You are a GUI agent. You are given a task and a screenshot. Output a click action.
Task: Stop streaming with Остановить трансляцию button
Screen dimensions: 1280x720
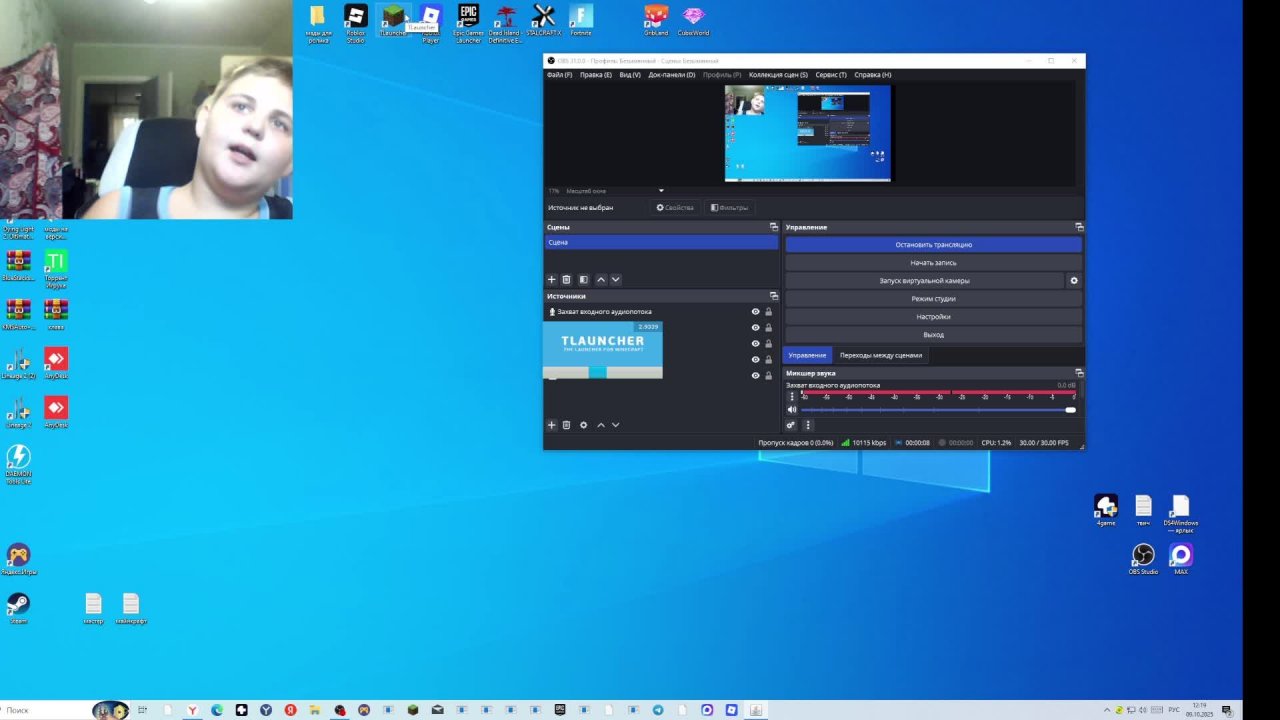[933, 245]
